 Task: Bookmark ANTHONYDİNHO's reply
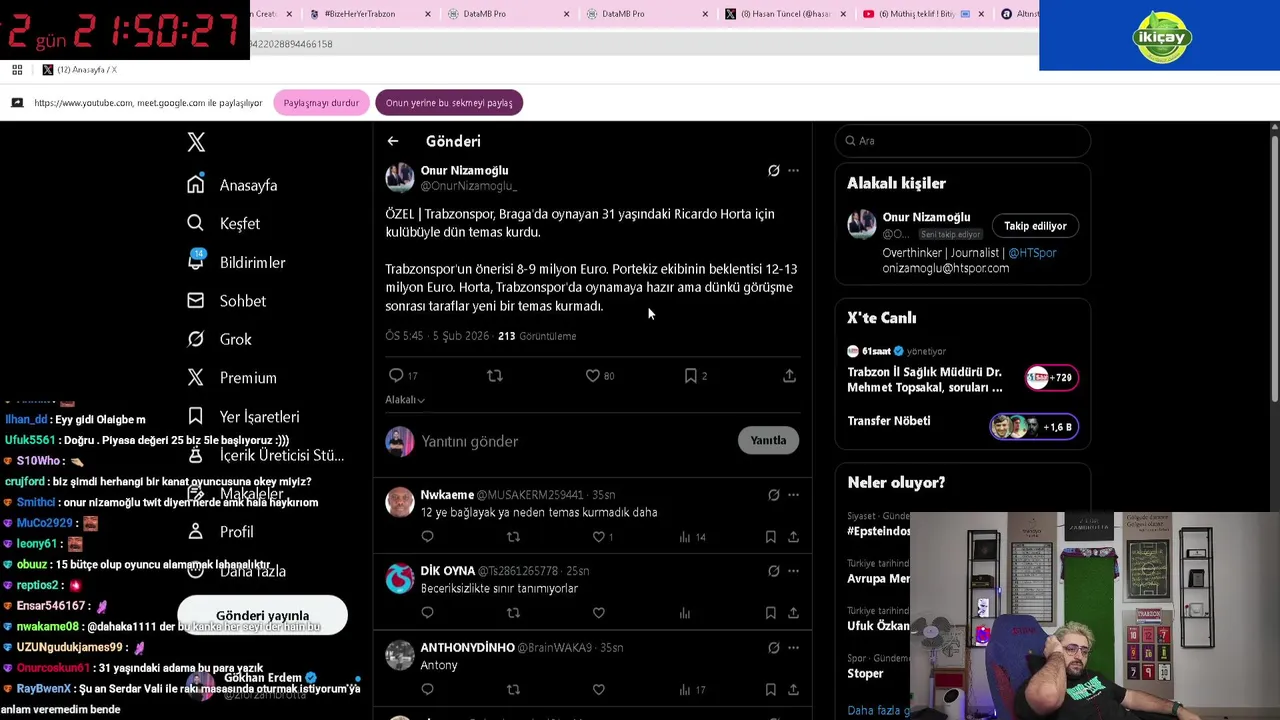(x=770, y=689)
